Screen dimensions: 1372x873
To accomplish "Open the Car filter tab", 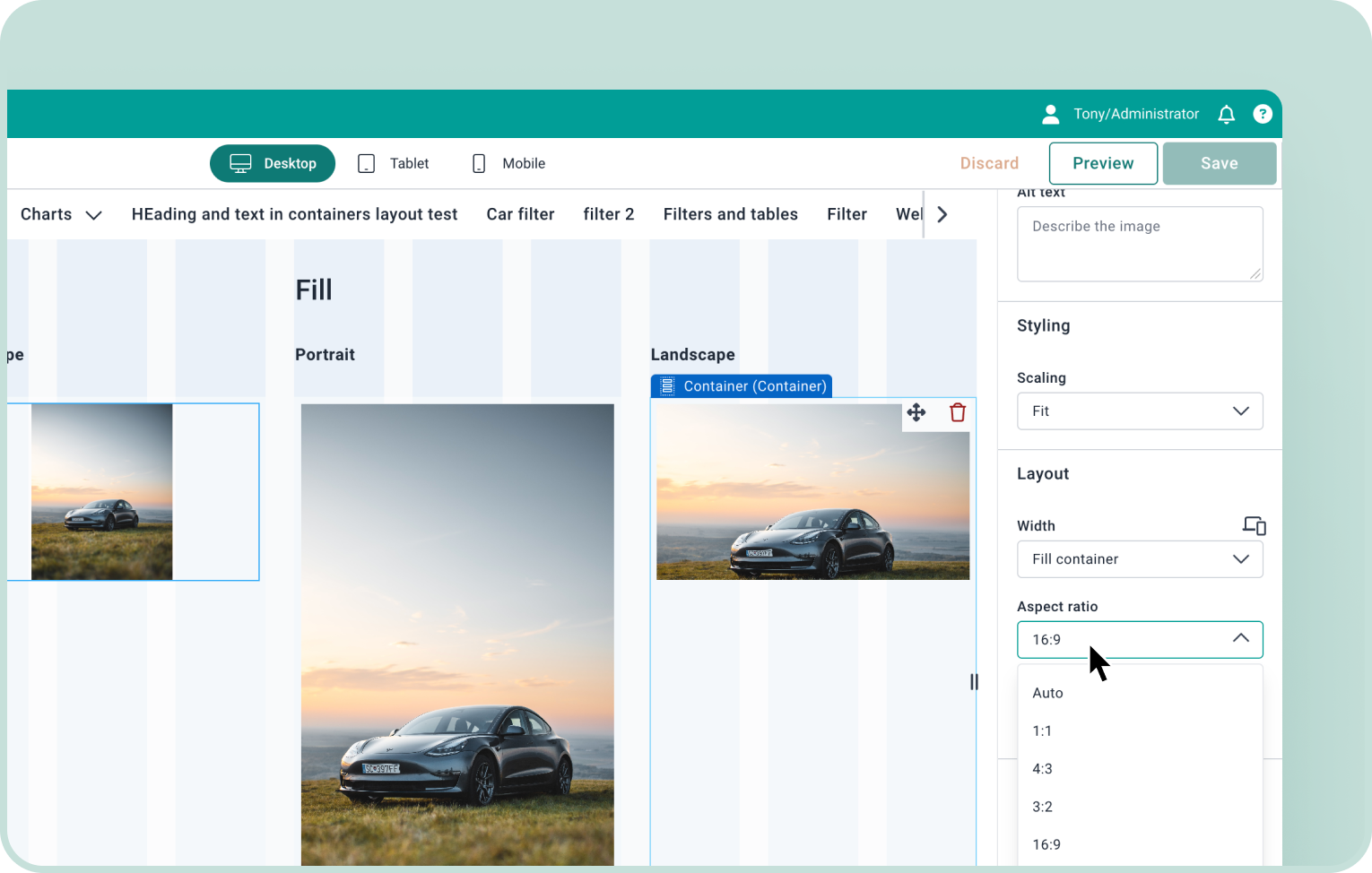I will tap(520, 214).
